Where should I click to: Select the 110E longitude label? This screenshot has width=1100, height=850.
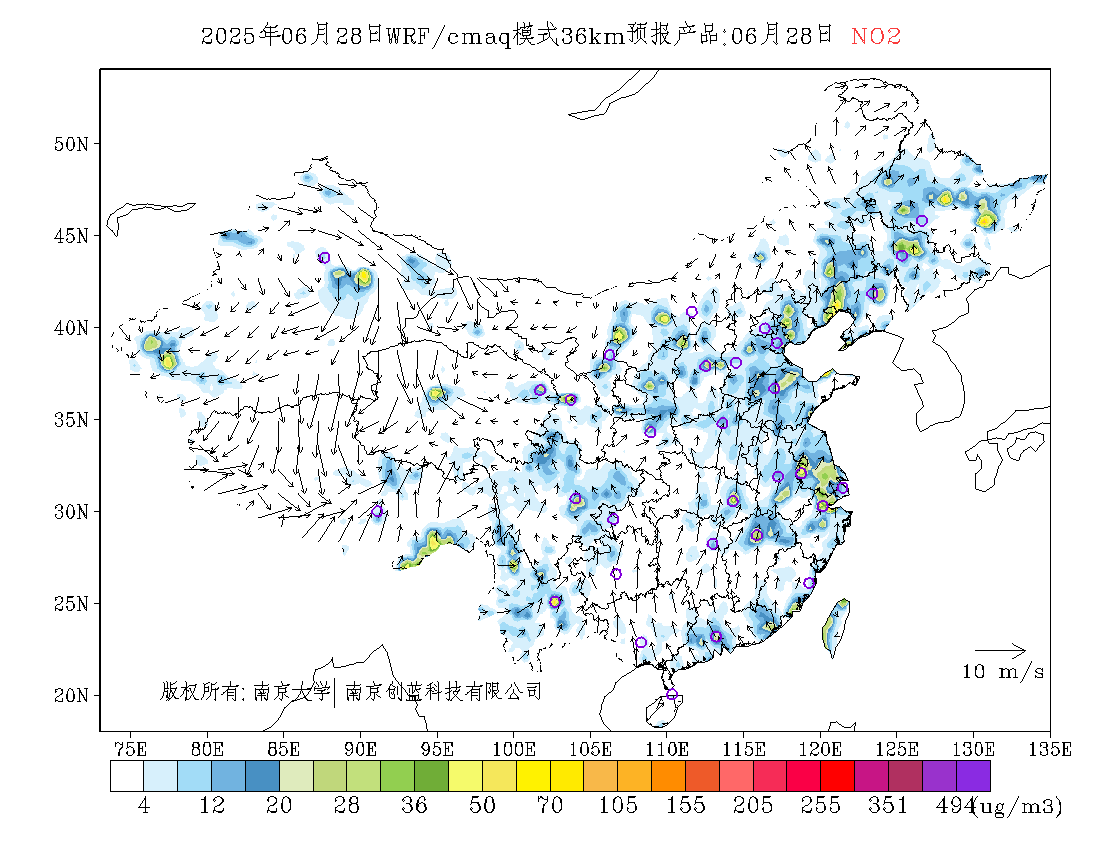tap(666, 749)
